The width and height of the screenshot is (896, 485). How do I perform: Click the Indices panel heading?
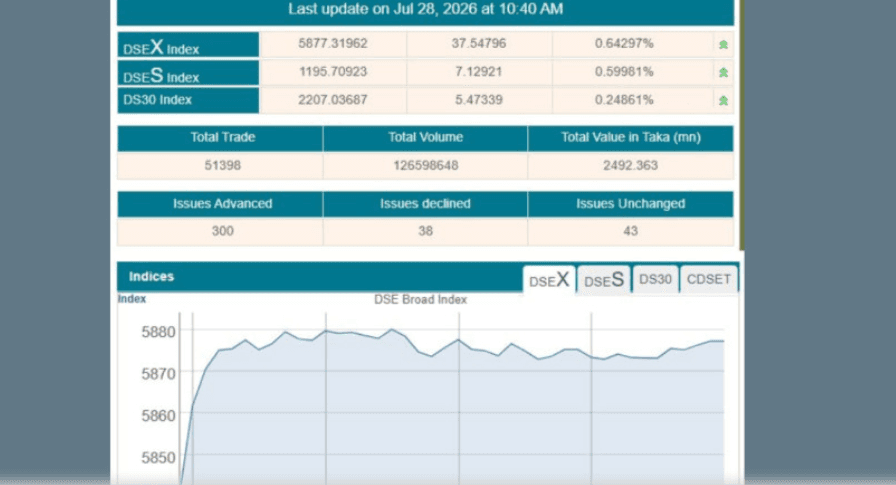pos(151,276)
